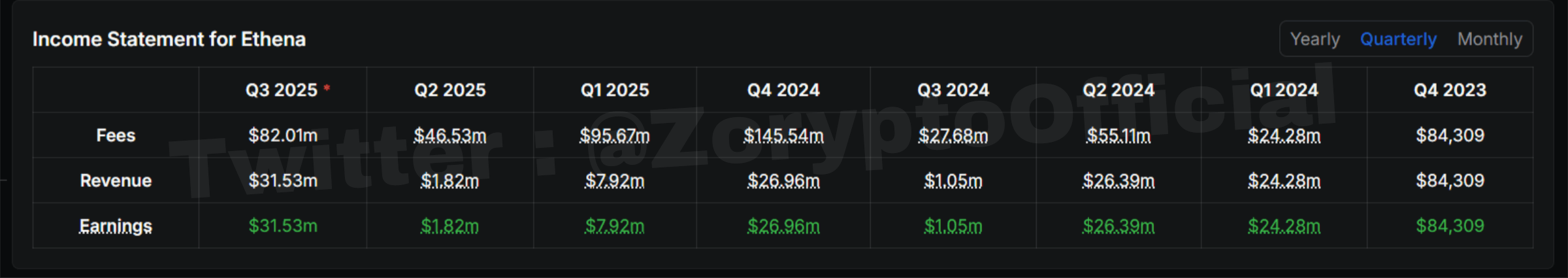This screenshot has height=278, width=1568.
Task: Select Q3 2025 earnings $31.53m
Action: tap(283, 226)
